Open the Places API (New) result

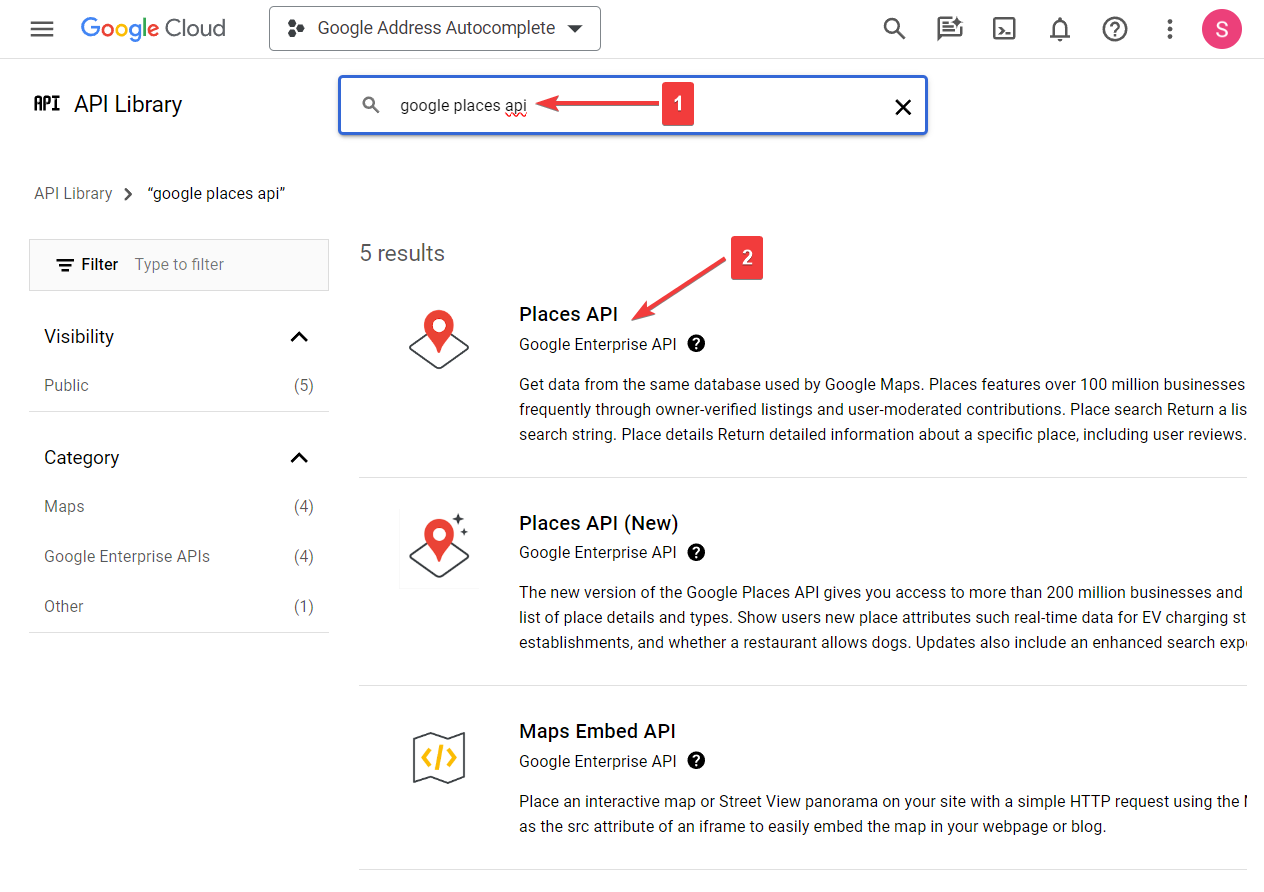click(x=599, y=523)
